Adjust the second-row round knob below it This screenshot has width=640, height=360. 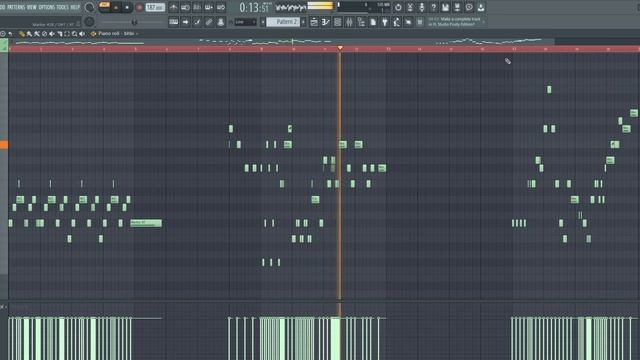[x=89, y=22]
